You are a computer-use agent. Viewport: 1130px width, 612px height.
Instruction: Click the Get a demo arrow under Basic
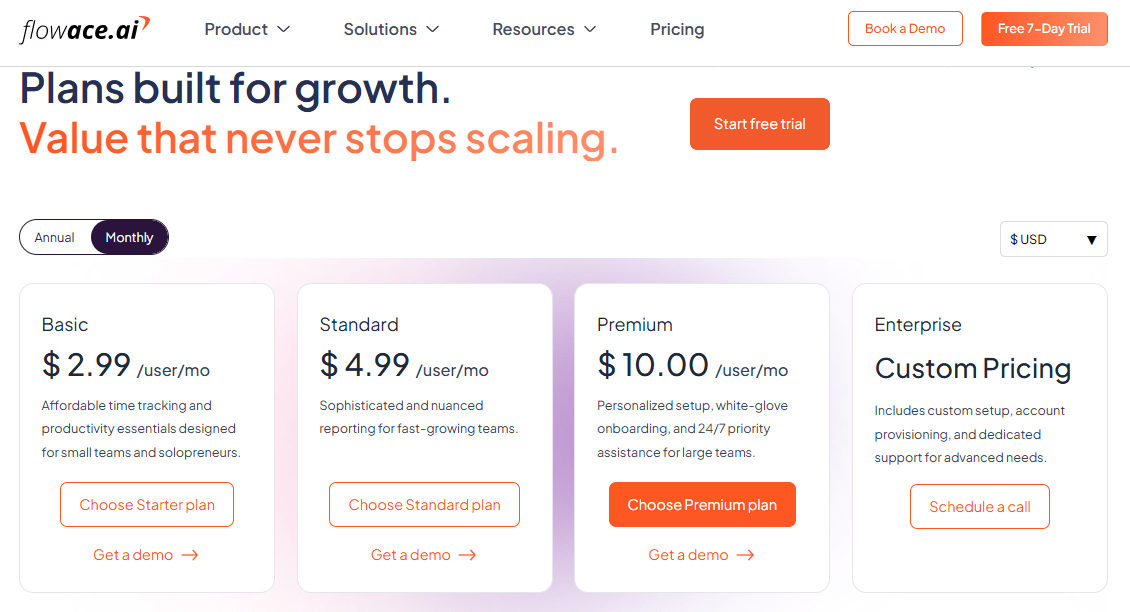click(x=146, y=554)
